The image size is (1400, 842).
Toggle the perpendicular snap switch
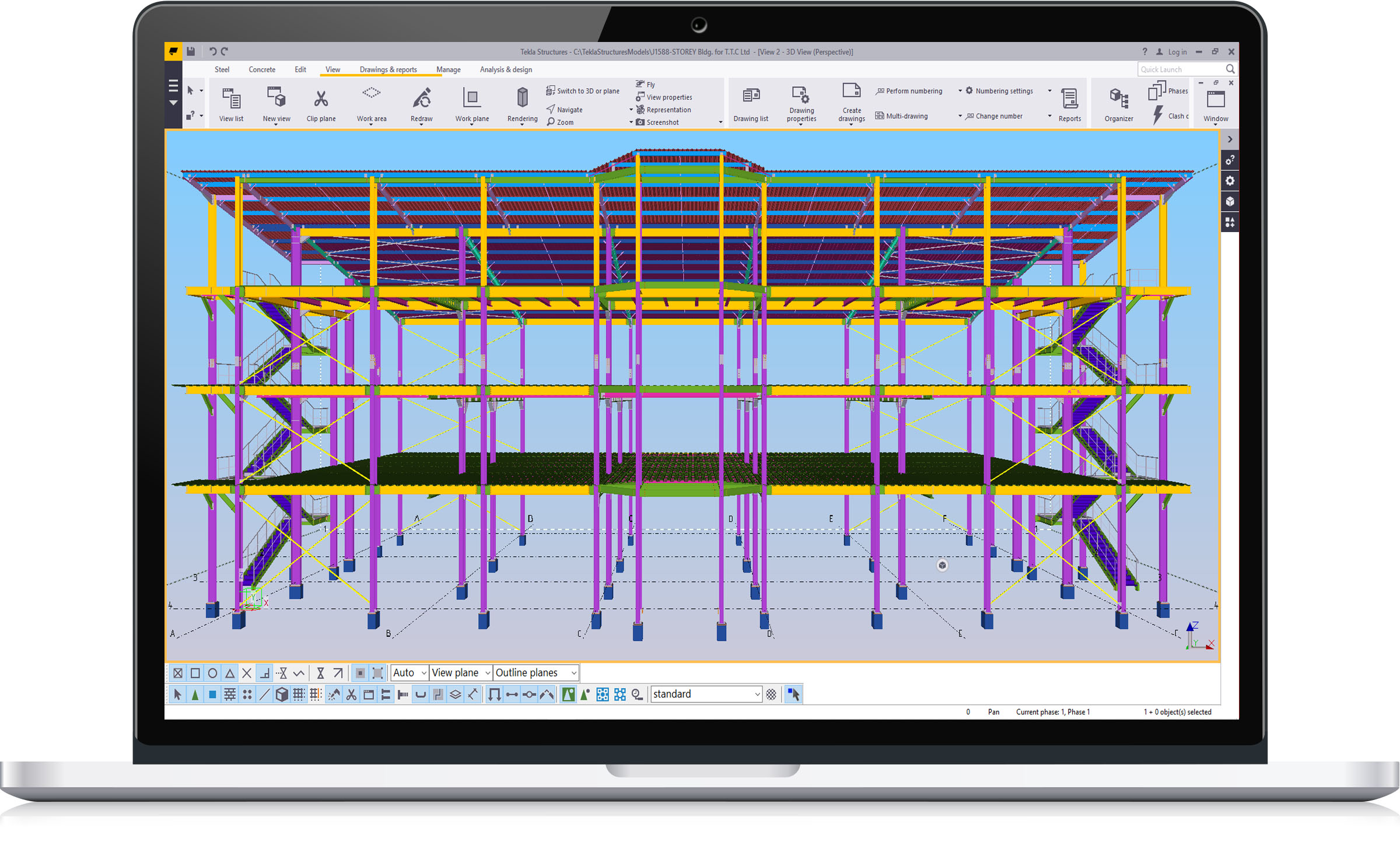click(x=264, y=673)
